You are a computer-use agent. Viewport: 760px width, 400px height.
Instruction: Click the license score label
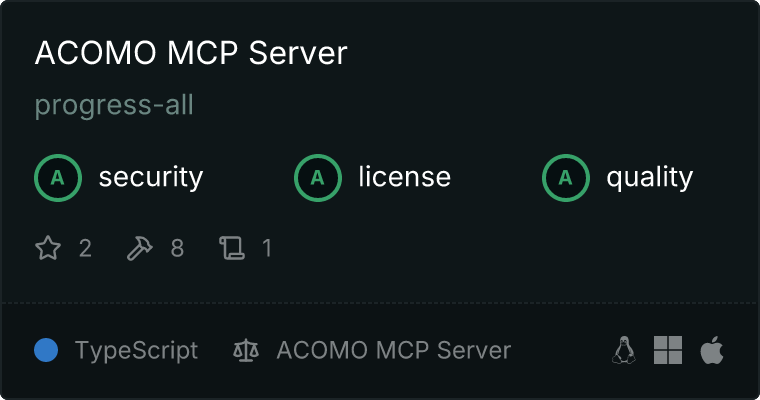405,176
